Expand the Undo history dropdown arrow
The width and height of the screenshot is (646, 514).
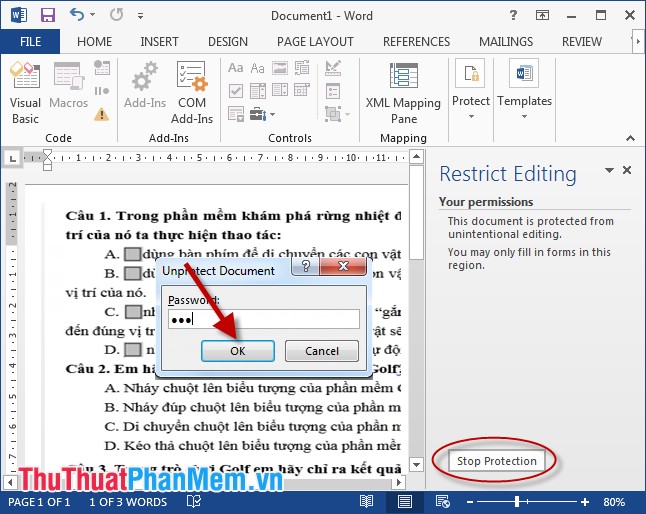[92, 15]
